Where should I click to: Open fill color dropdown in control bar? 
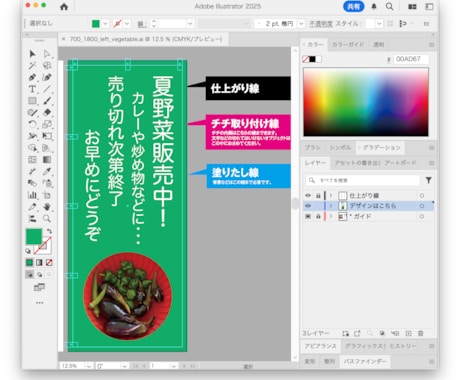(x=105, y=24)
